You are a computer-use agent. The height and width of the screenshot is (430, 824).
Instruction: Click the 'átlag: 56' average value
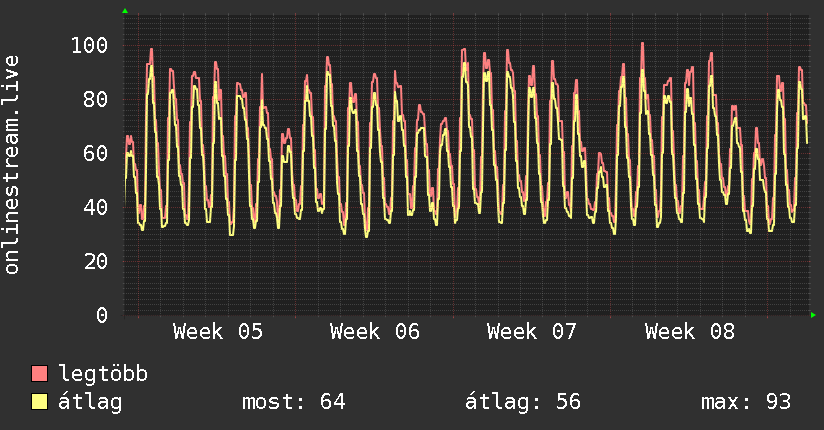coord(523,402)
